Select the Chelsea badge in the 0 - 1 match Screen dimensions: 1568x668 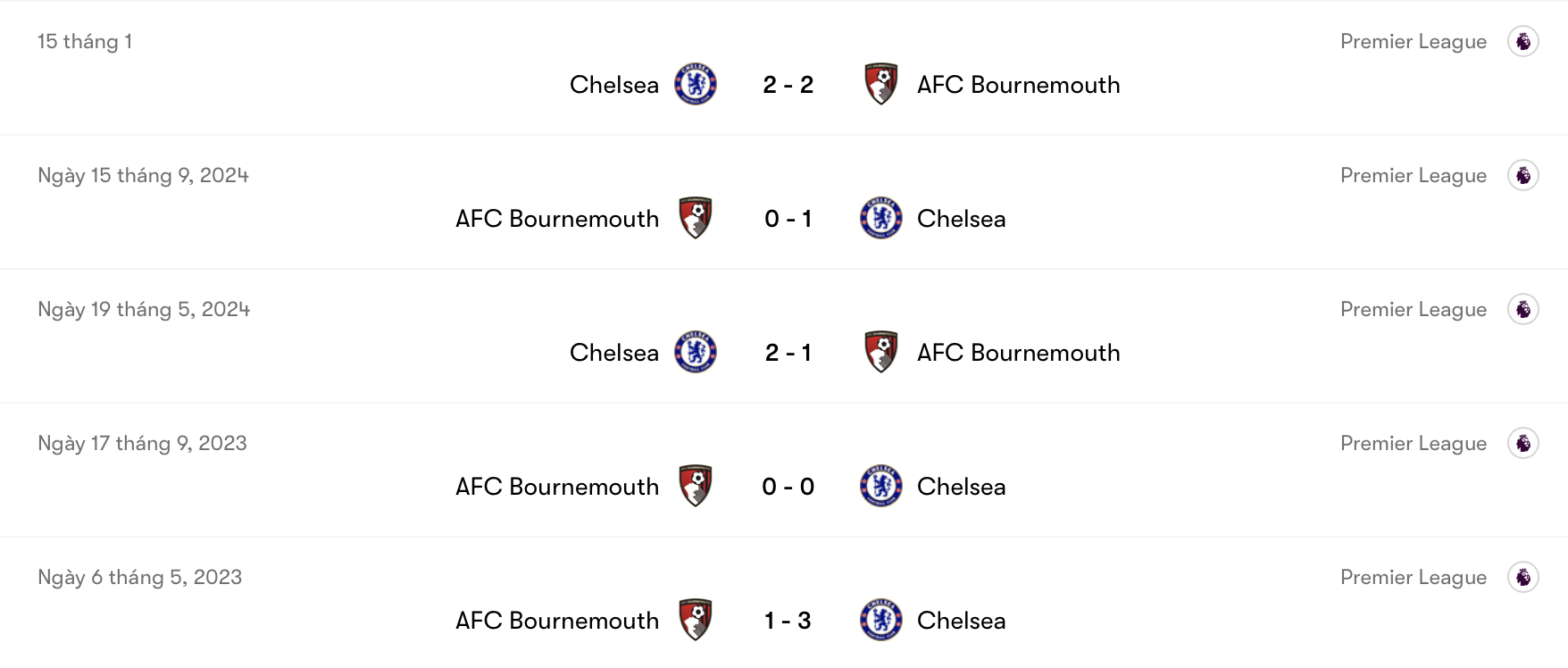(x=881, y=218)
